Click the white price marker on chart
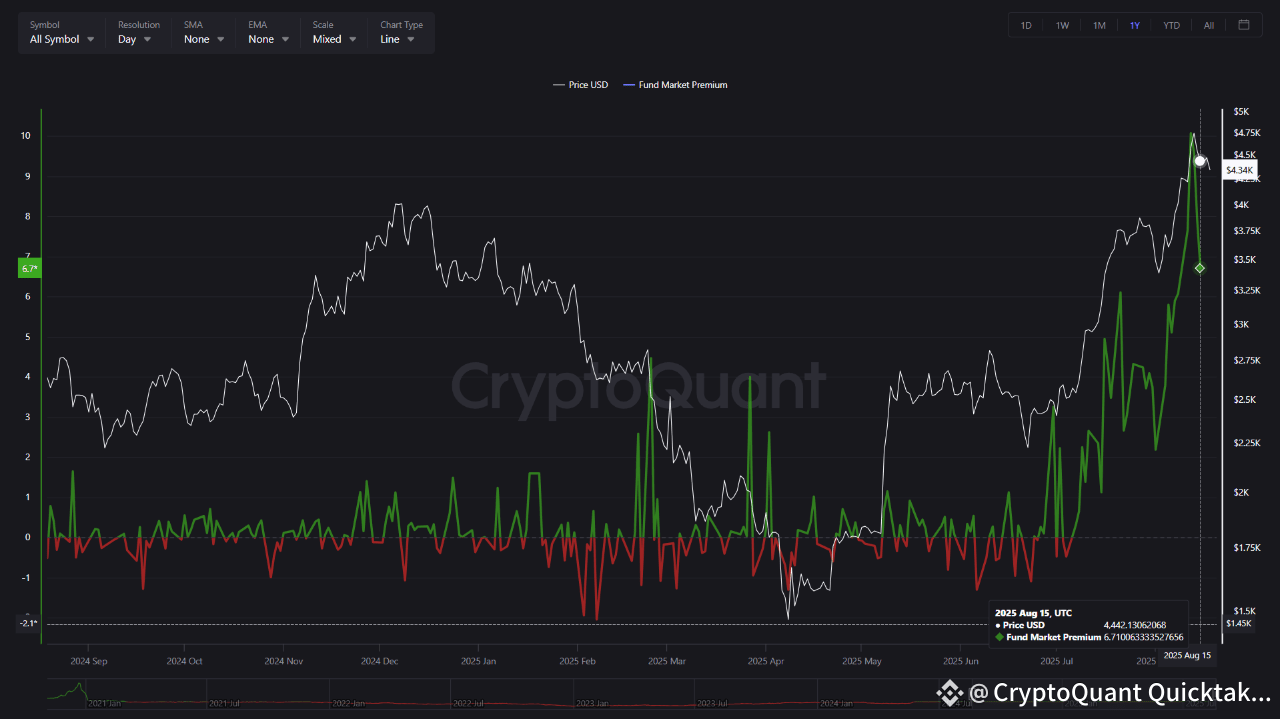The width and height of the screenshot is (1280, 719). [1200, 161]
